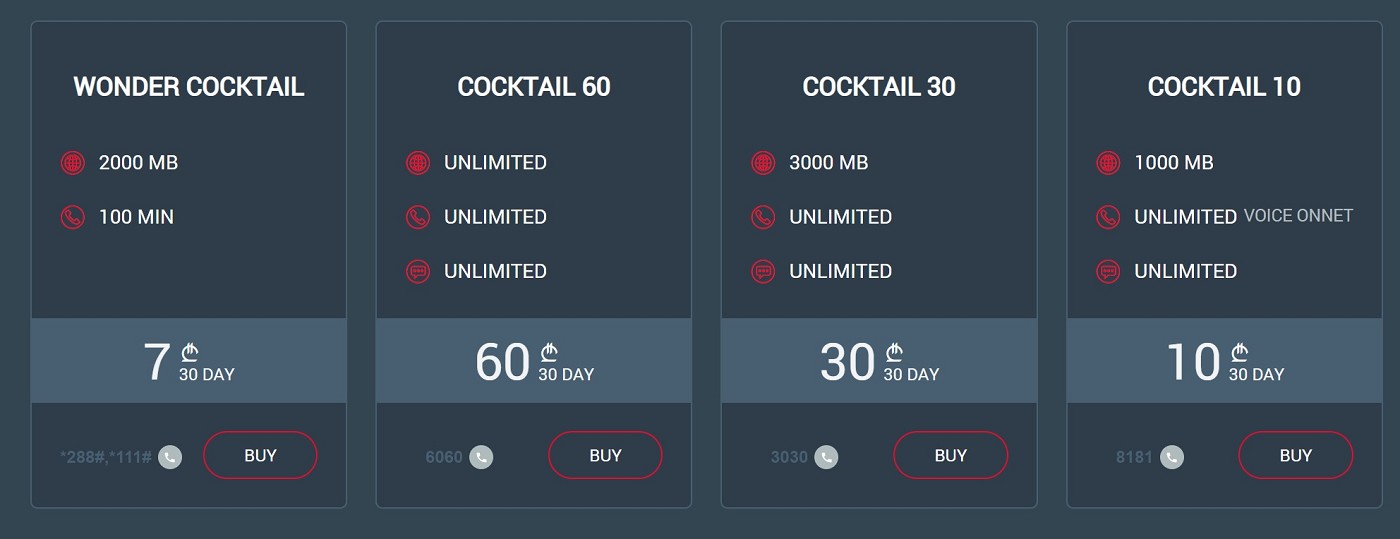1400x539 pixels.
Task: Select the Wonder Cocktail title
Action: pos(189,87)
